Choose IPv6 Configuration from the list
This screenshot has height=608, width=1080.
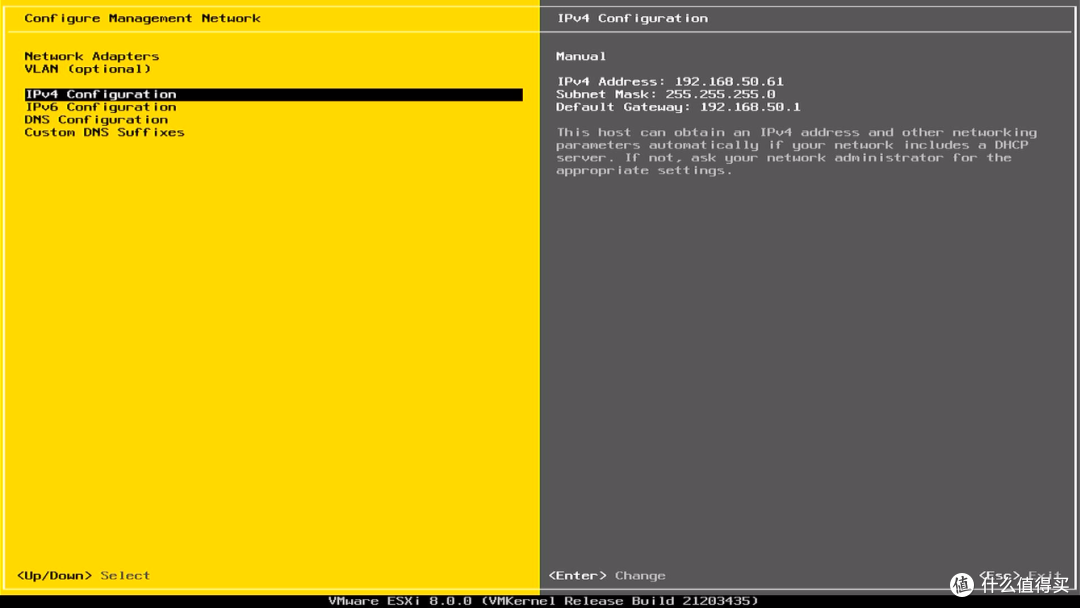pos(100,107)
